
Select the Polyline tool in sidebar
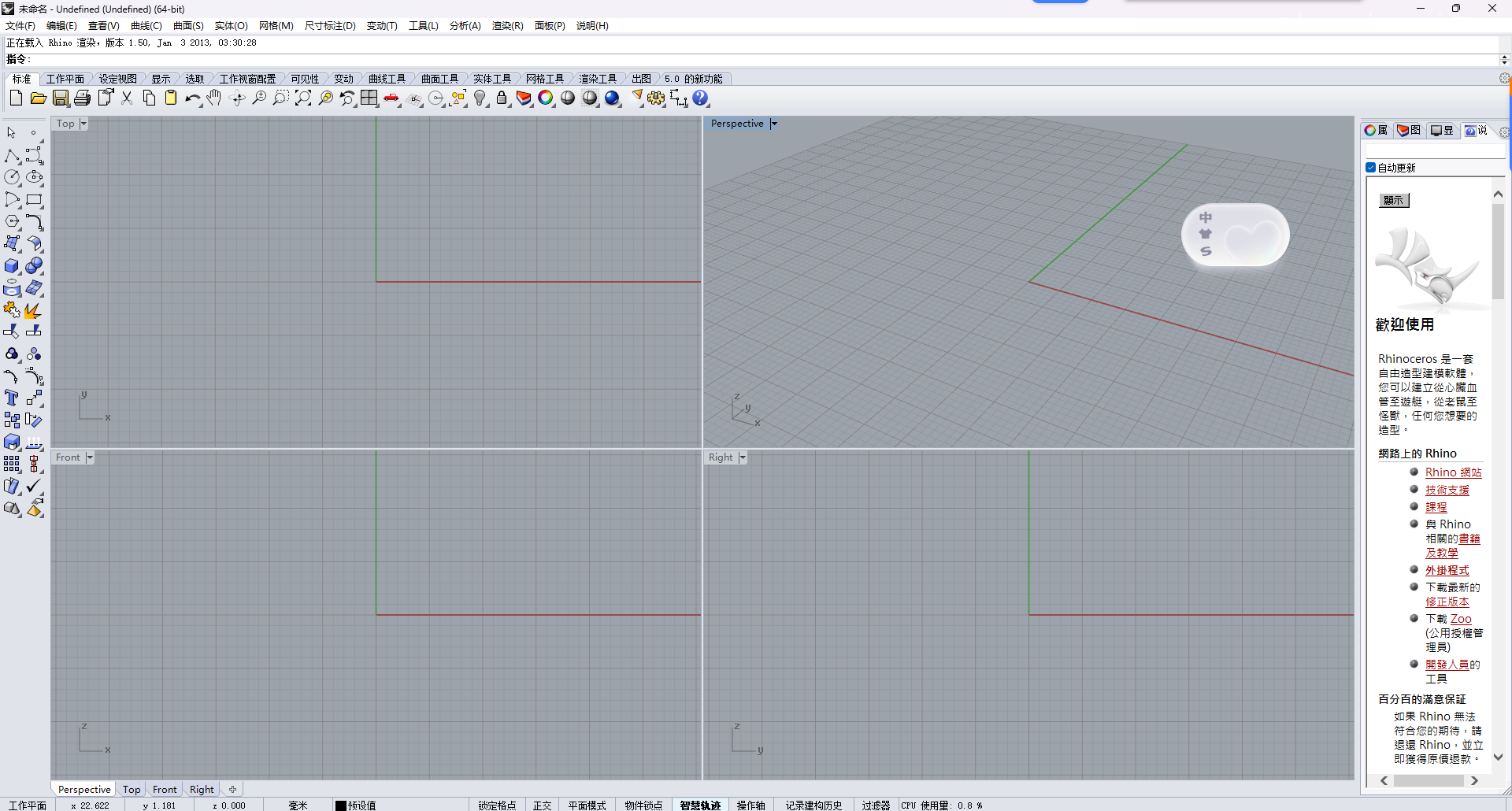click(12, 156)
